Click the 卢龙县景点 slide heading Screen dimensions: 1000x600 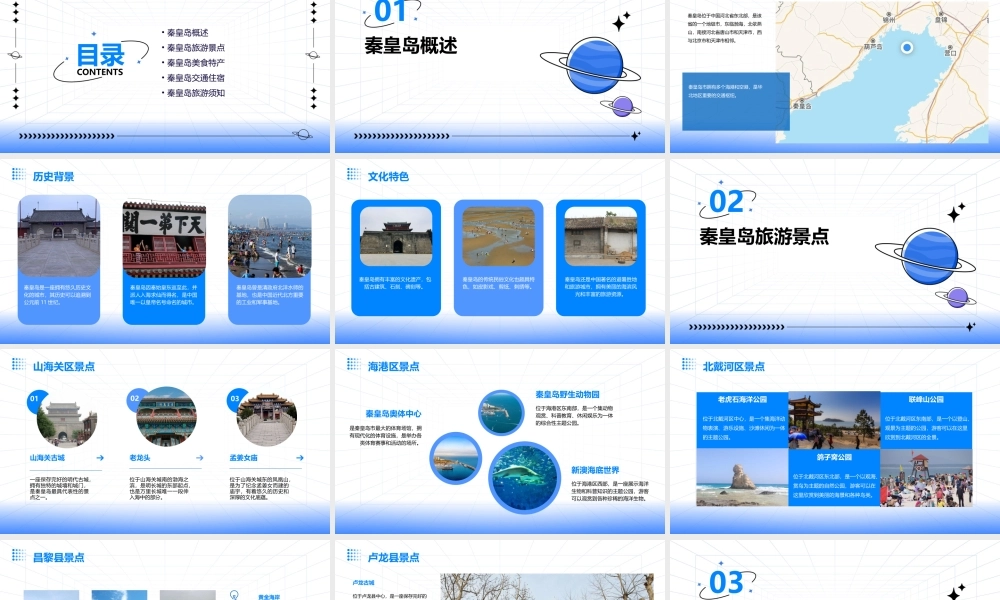coord(393,557)
